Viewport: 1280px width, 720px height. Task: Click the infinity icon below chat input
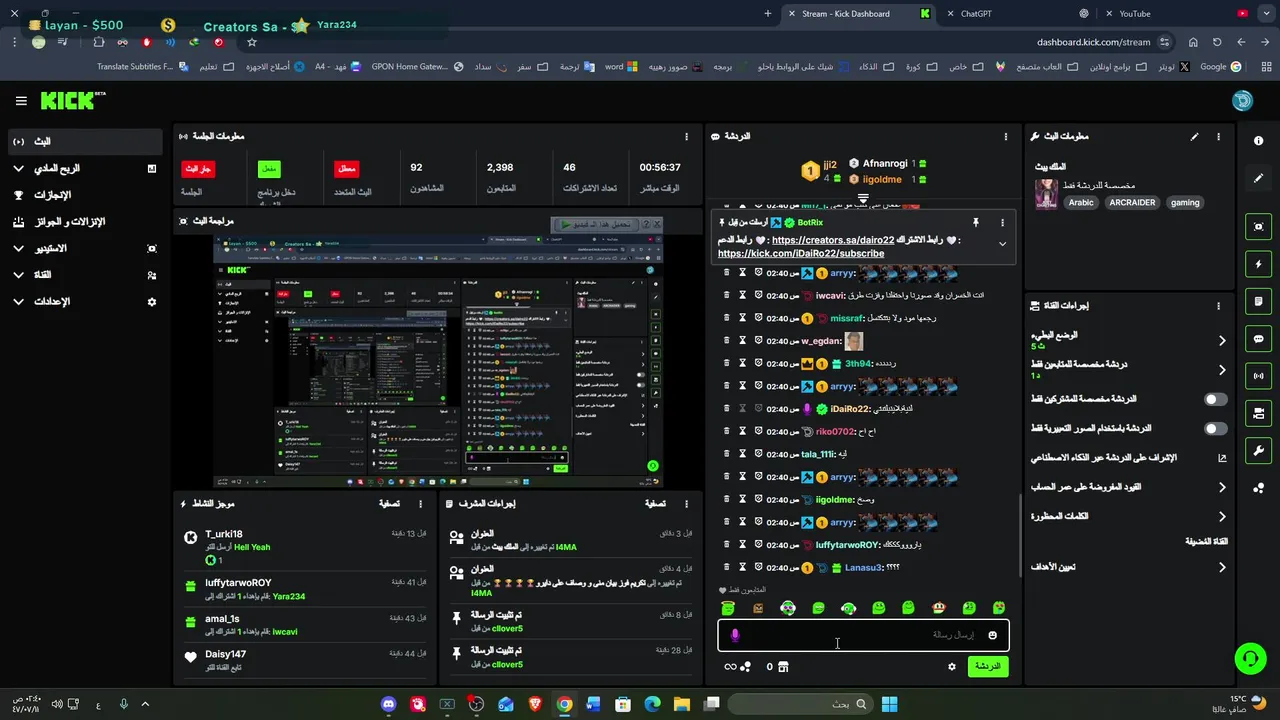730,667
